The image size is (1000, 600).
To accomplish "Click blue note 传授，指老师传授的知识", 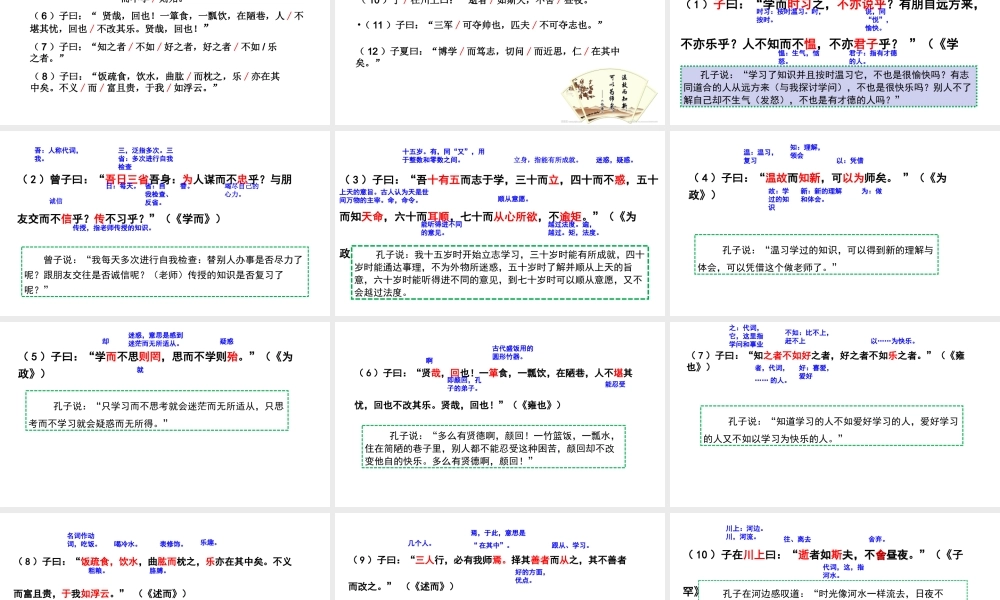I will (112, 228).
